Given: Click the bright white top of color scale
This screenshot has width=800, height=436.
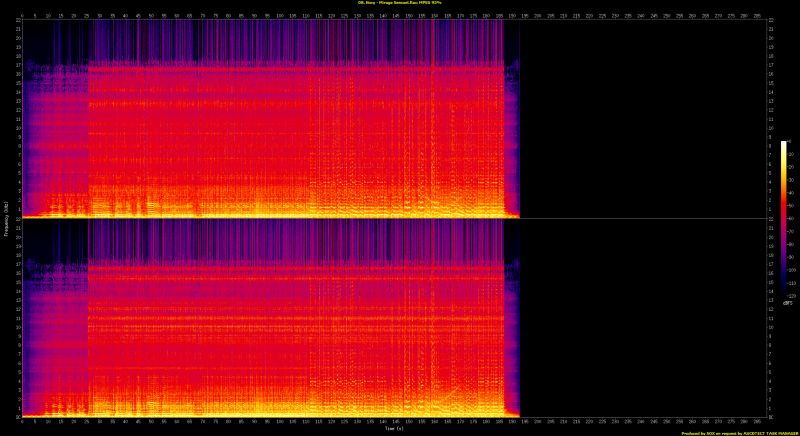Looking at the screenshot, I should pyautogui.click(x=783, y=144).
